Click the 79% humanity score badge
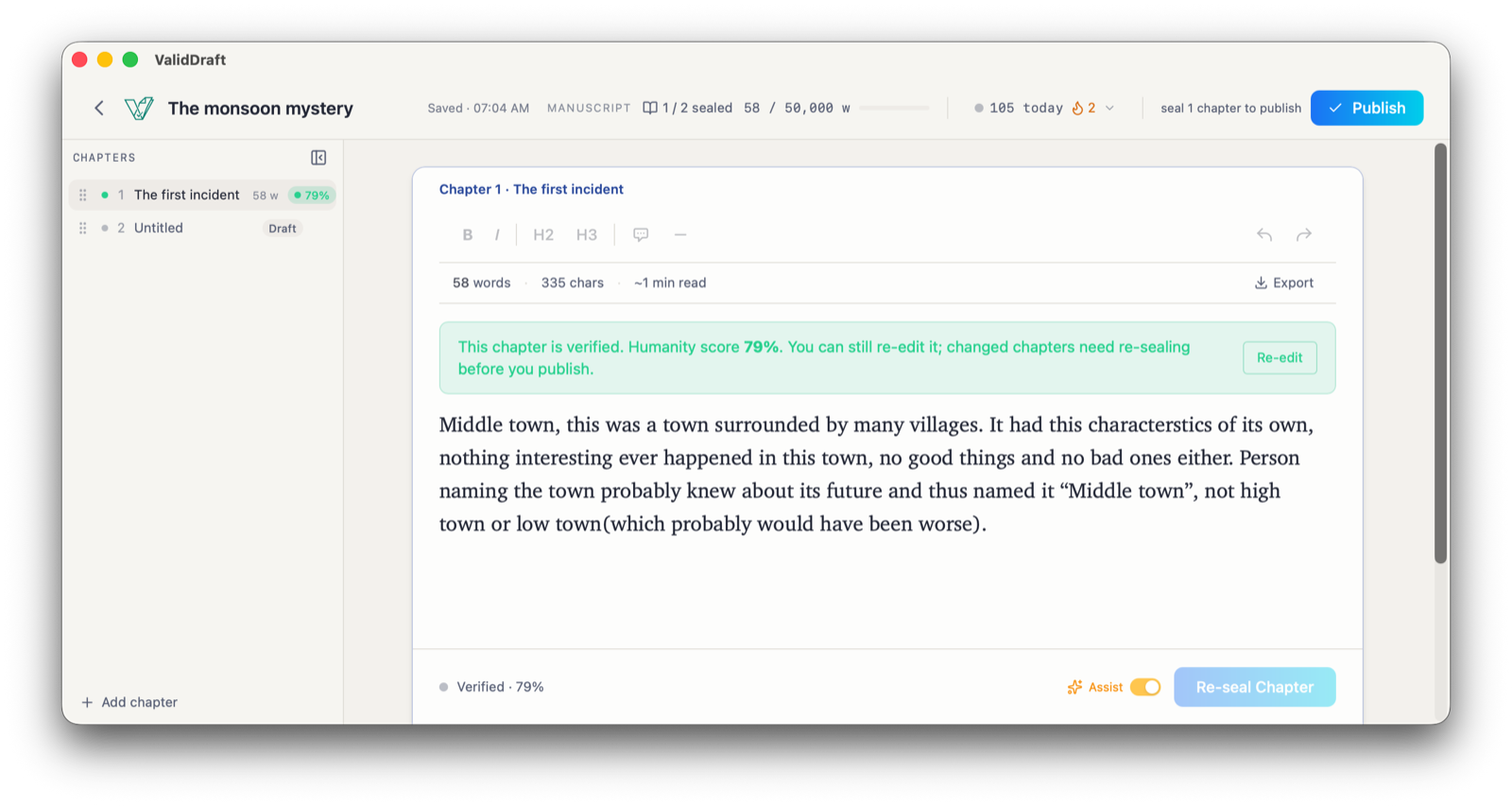 [x=312, y=196]
